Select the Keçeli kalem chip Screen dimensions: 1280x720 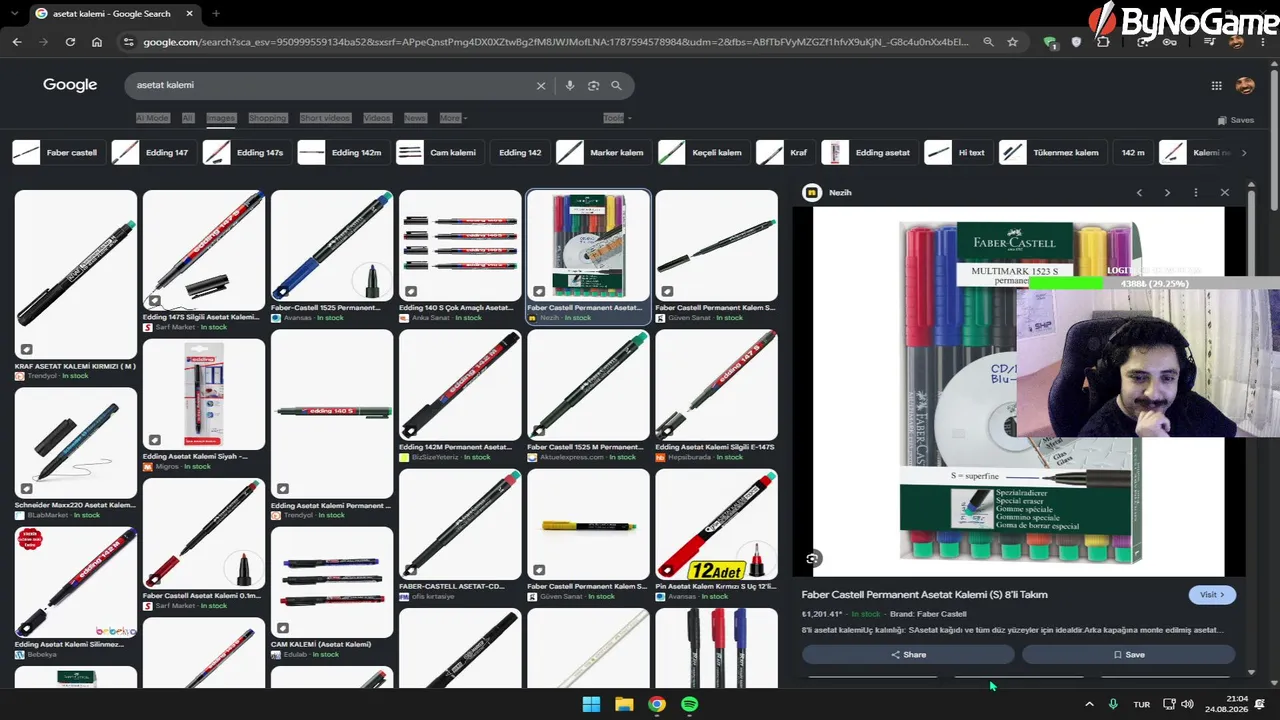tap(703, 153)
